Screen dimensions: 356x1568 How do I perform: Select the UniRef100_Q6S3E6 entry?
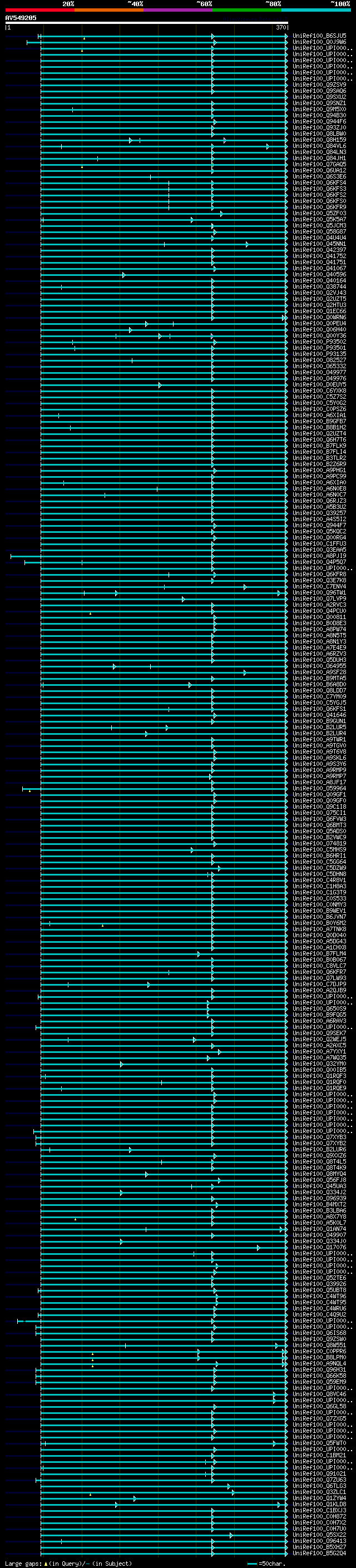319,176
